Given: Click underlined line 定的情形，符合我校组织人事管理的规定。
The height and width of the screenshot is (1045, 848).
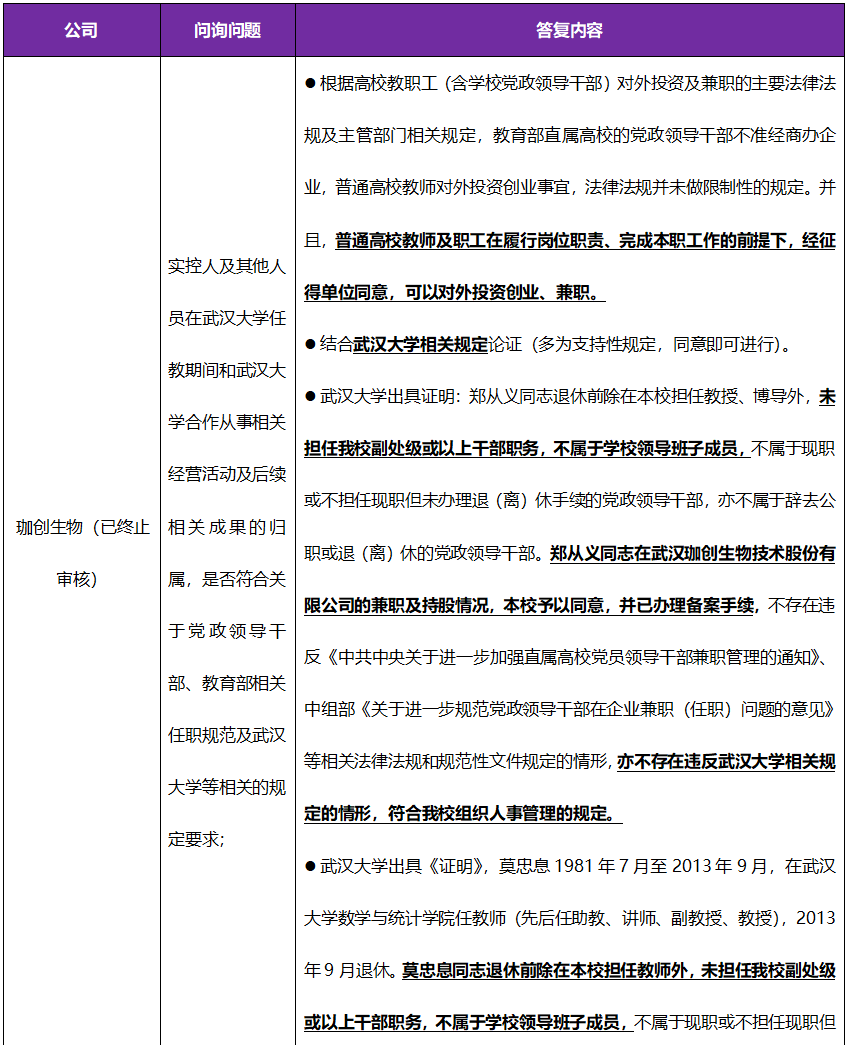Looking at the screenshot, I should 463,814.
